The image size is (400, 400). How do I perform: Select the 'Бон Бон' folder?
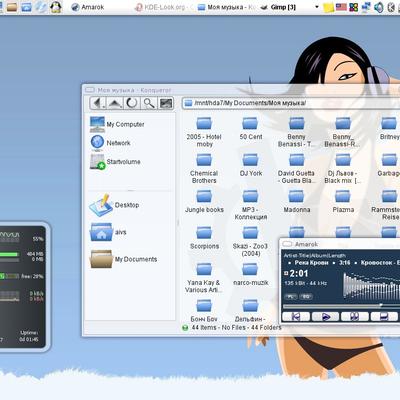click(x=204, y=311)
